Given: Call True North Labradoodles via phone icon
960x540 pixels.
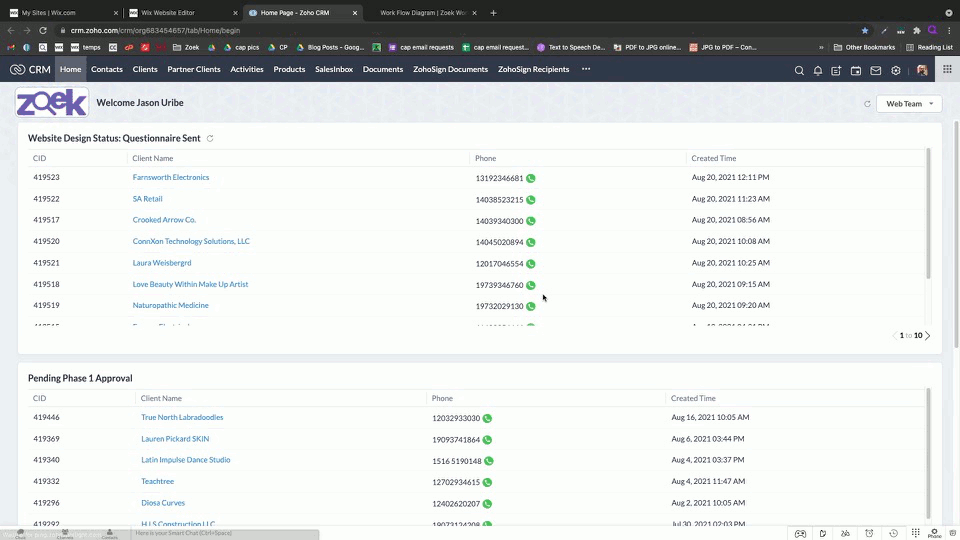Looking at the screenshot, I should tap(487, 418).
